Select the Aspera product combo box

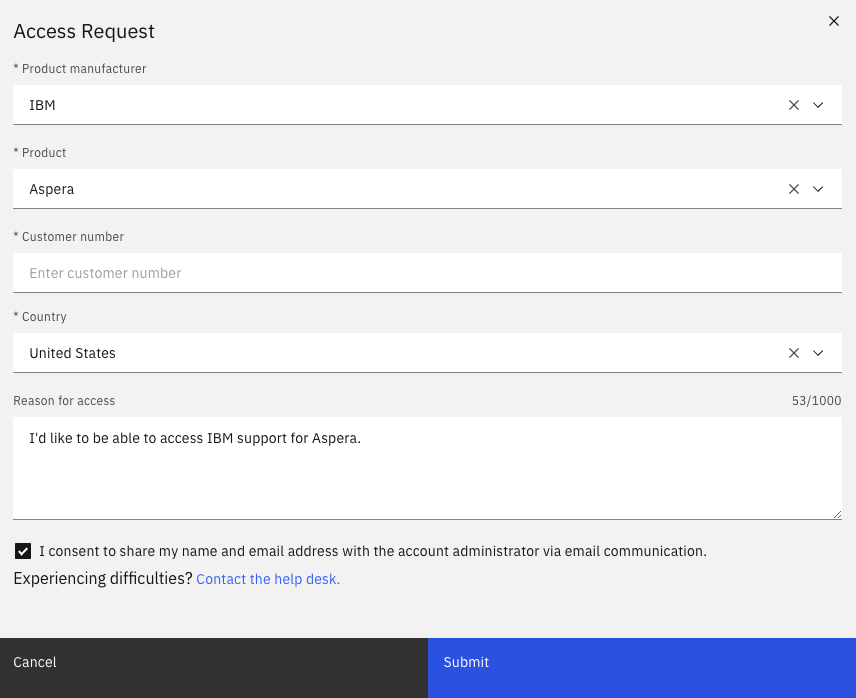click(427, 189)
